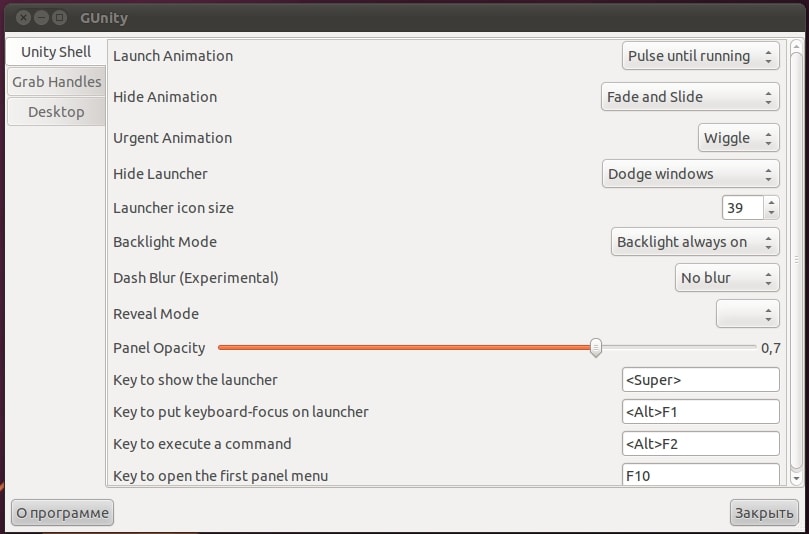Open the Hide Launcher dropdown
809x534 pixels.
pos(690,174)
